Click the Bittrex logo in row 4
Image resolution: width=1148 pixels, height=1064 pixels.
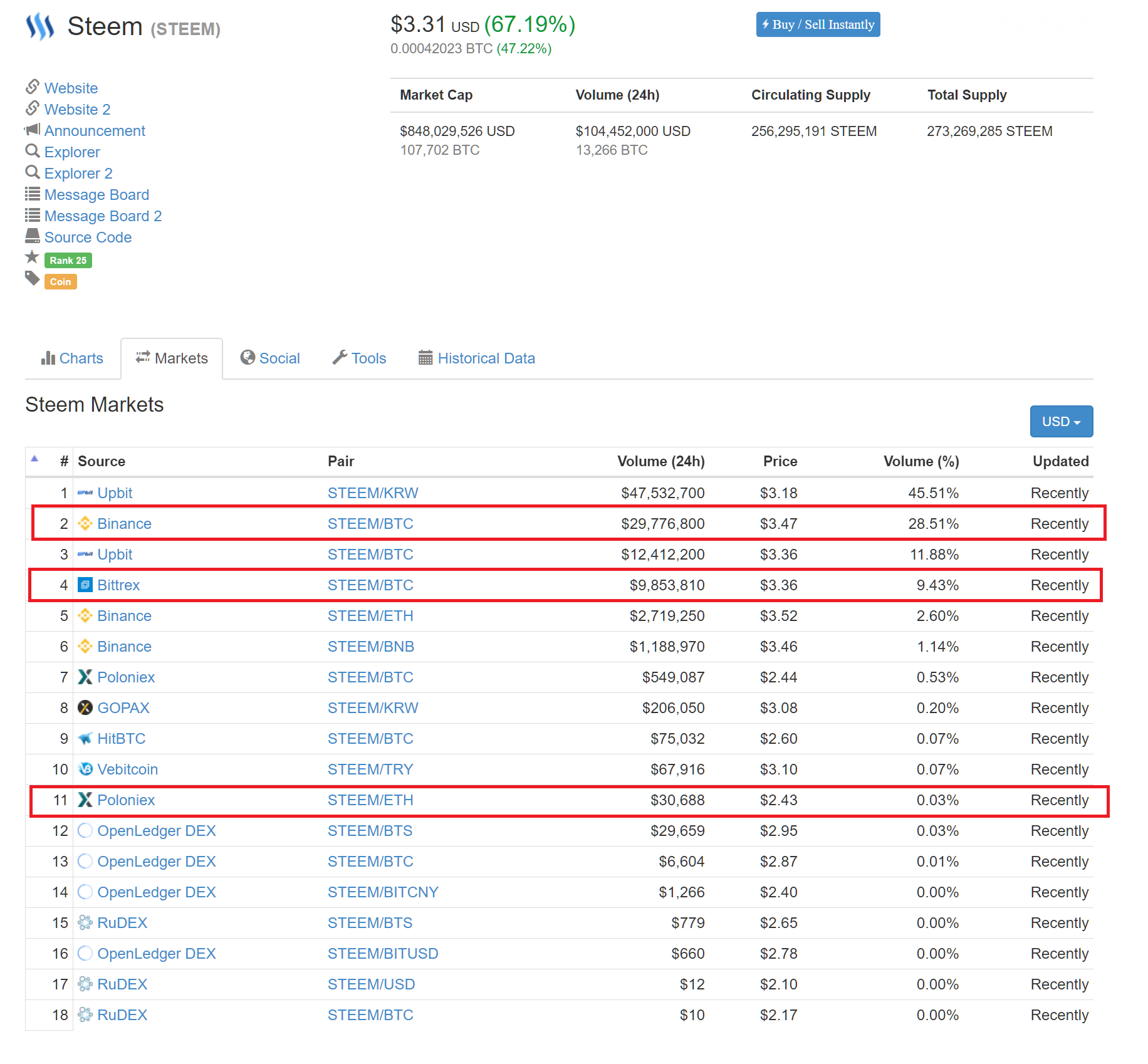tap(85, 585)
